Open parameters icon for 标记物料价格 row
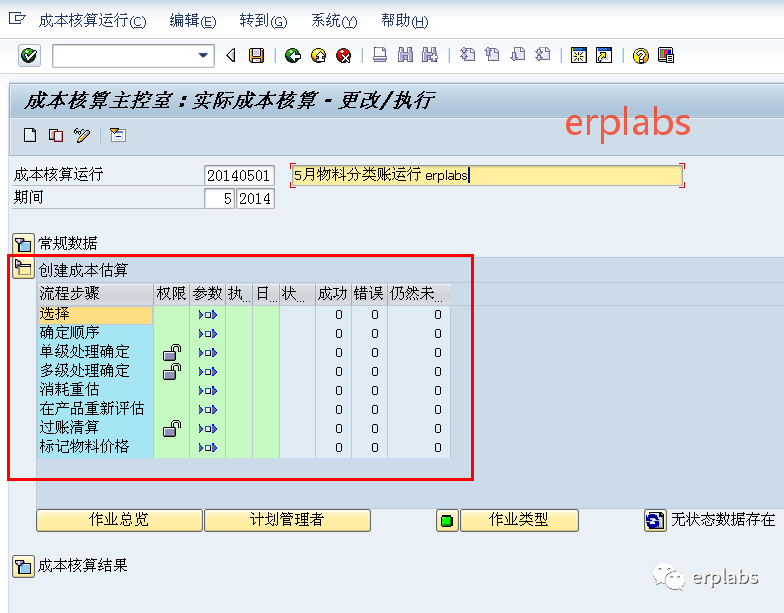The width and height of the screenshot is (784, 613). tap(208, 448)
